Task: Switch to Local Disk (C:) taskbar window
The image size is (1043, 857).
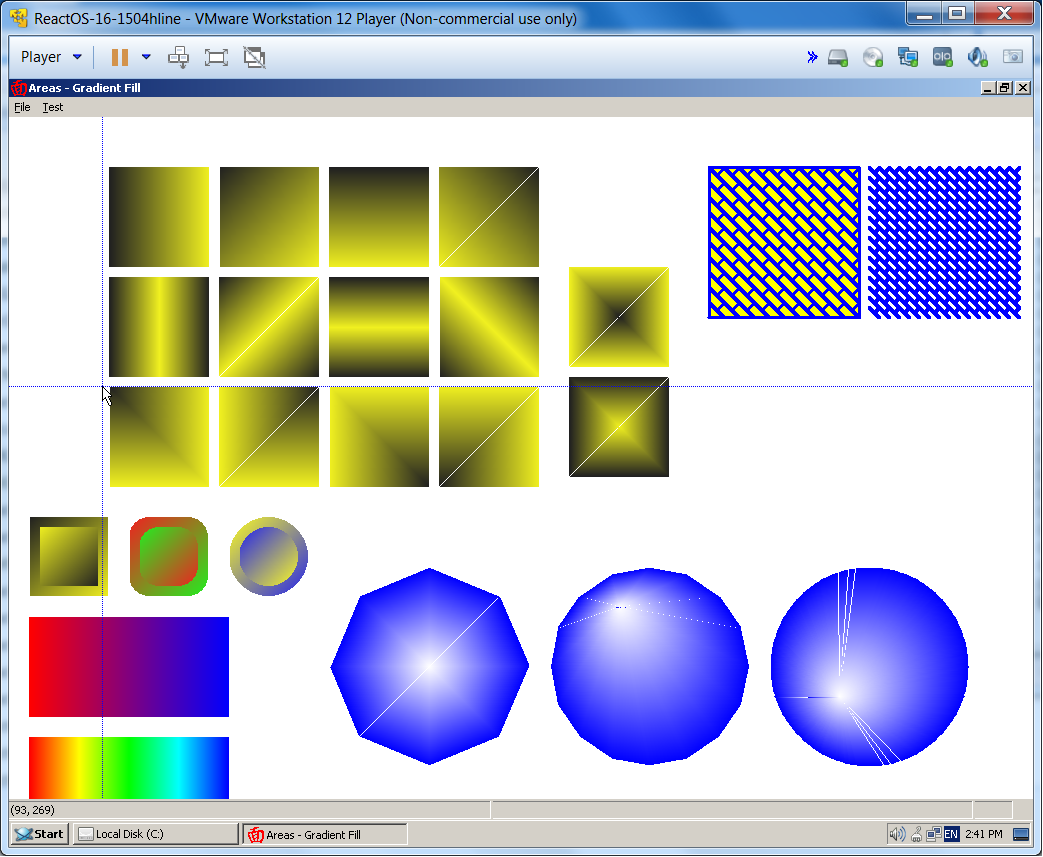Action: click(x=156, y=834)
